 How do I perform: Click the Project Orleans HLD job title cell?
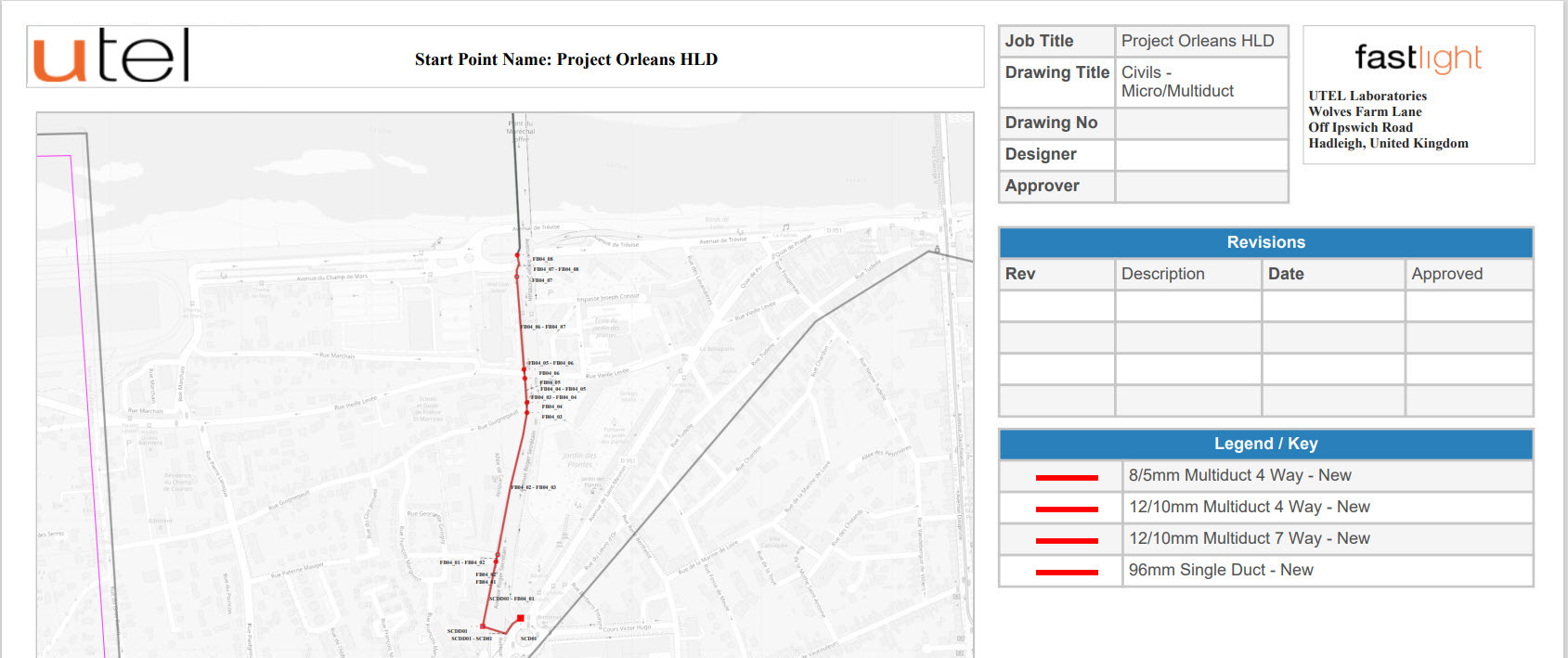1198,41
